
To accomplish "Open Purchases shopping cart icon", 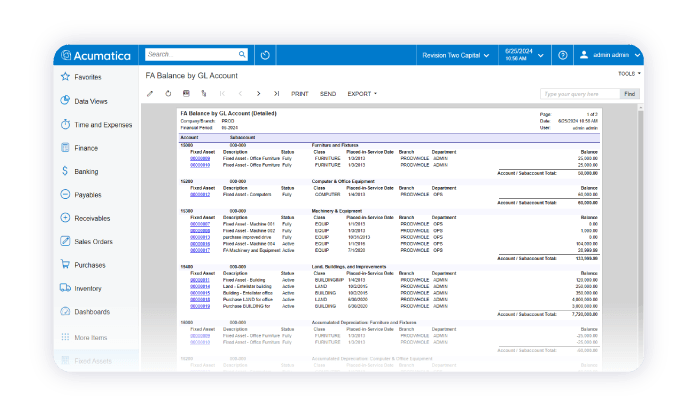I will [x=65, y=264].
